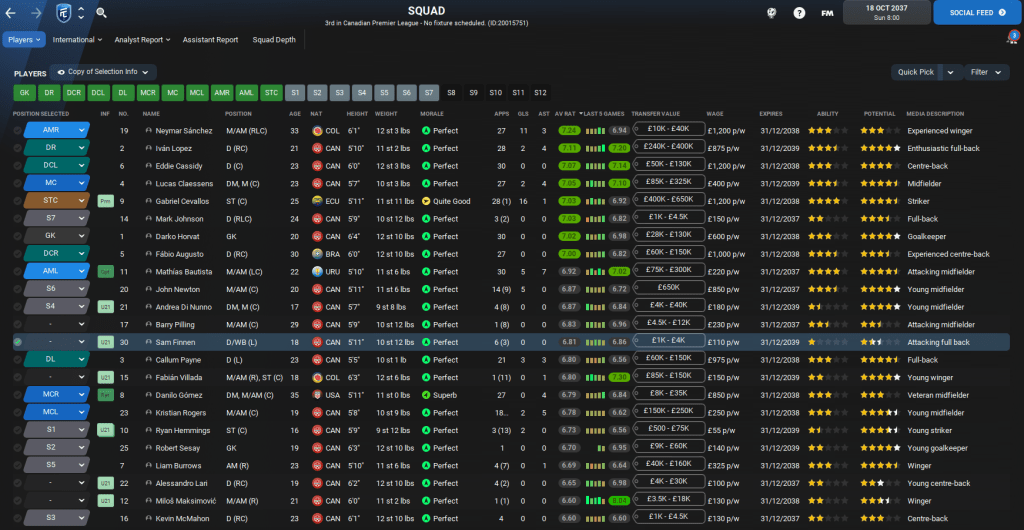Deselect the checked Sam Finnen row checkbox

pyautogui.click(x=18, y=342)
